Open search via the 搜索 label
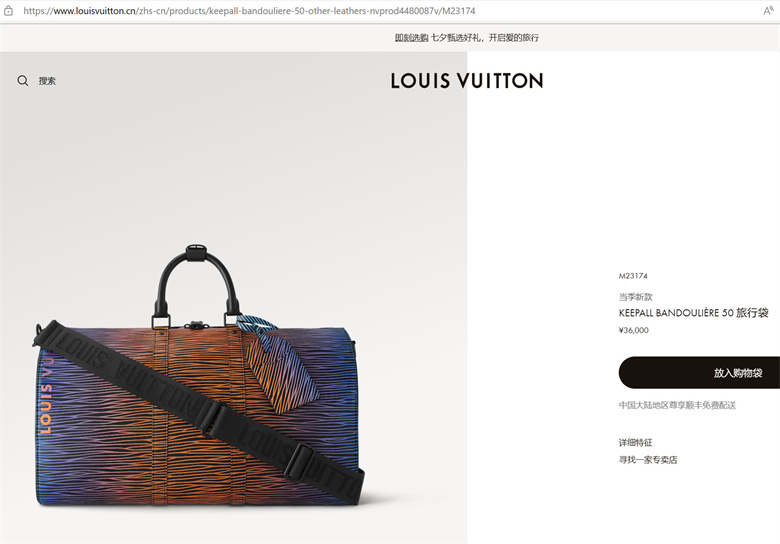 pyautogui.click(x=47, y=81)
